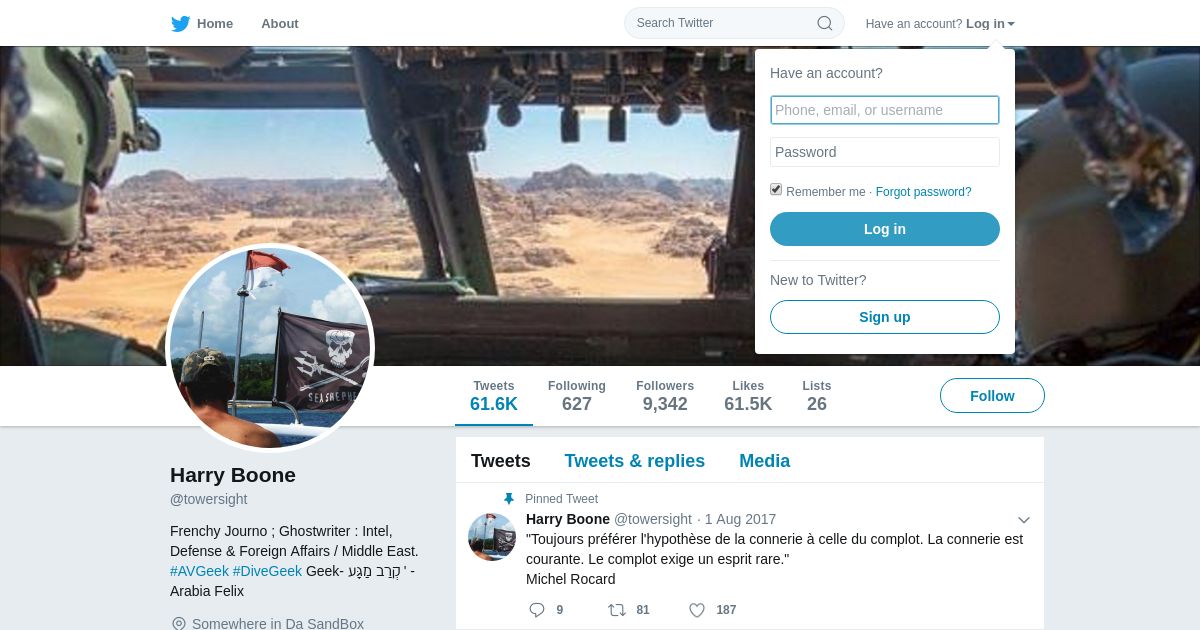The image size is (1200, 630).
Task: Retweet the Michel Rocard quote tweet
Action: pos(617,610)
